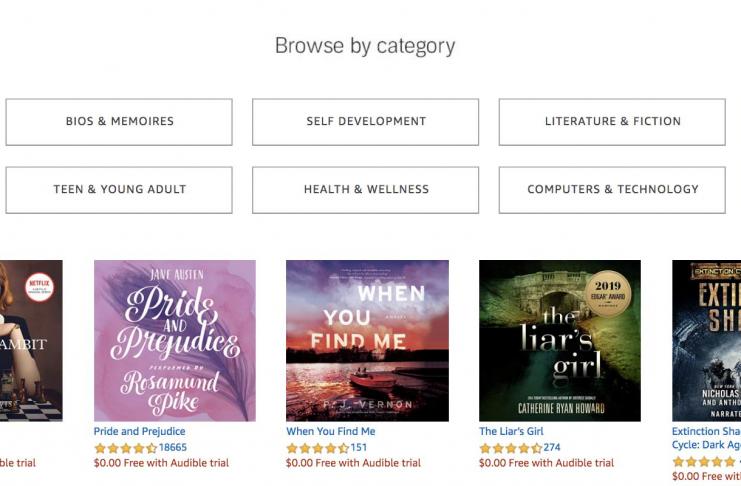The image size is (741, 486).
Task: Open the When You Find Me title link
Action: [330, 432]
